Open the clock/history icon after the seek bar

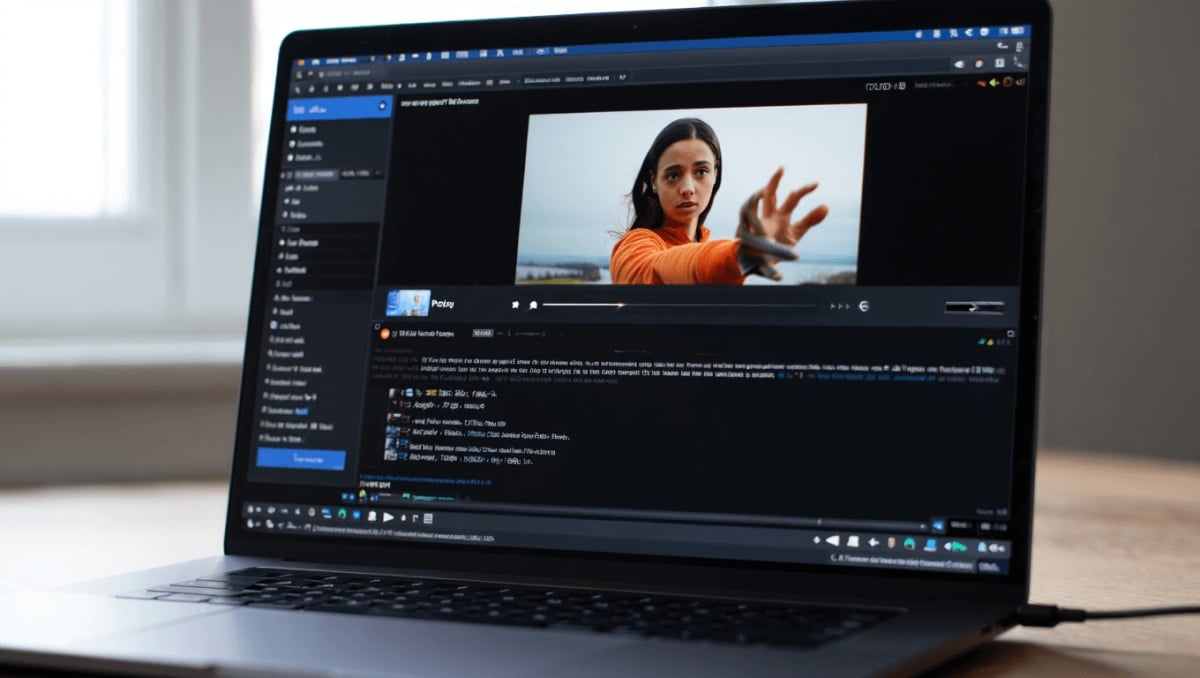(863, 305)
